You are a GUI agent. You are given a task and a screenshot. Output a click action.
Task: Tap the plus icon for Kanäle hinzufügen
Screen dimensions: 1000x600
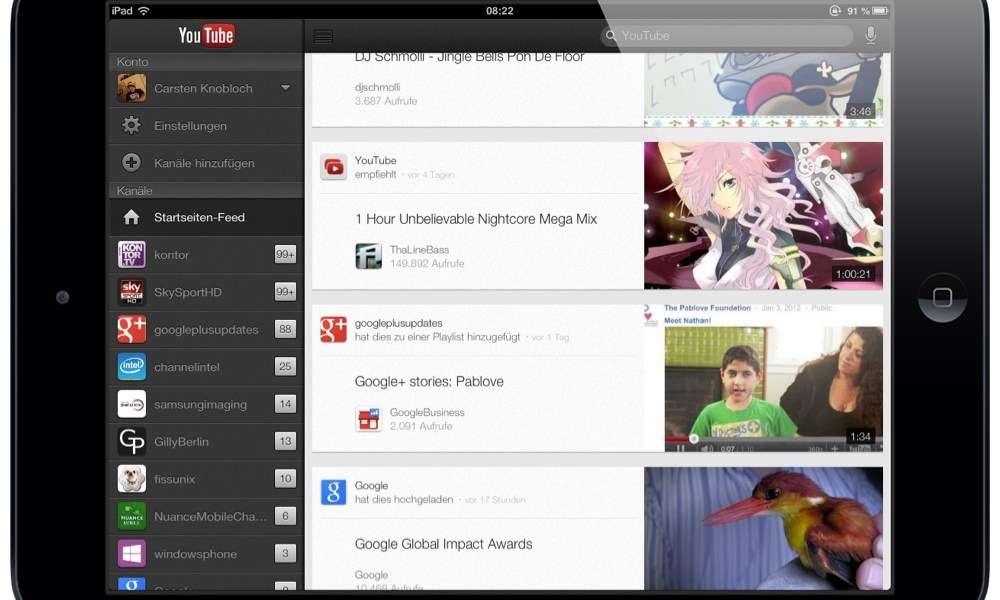131,163
